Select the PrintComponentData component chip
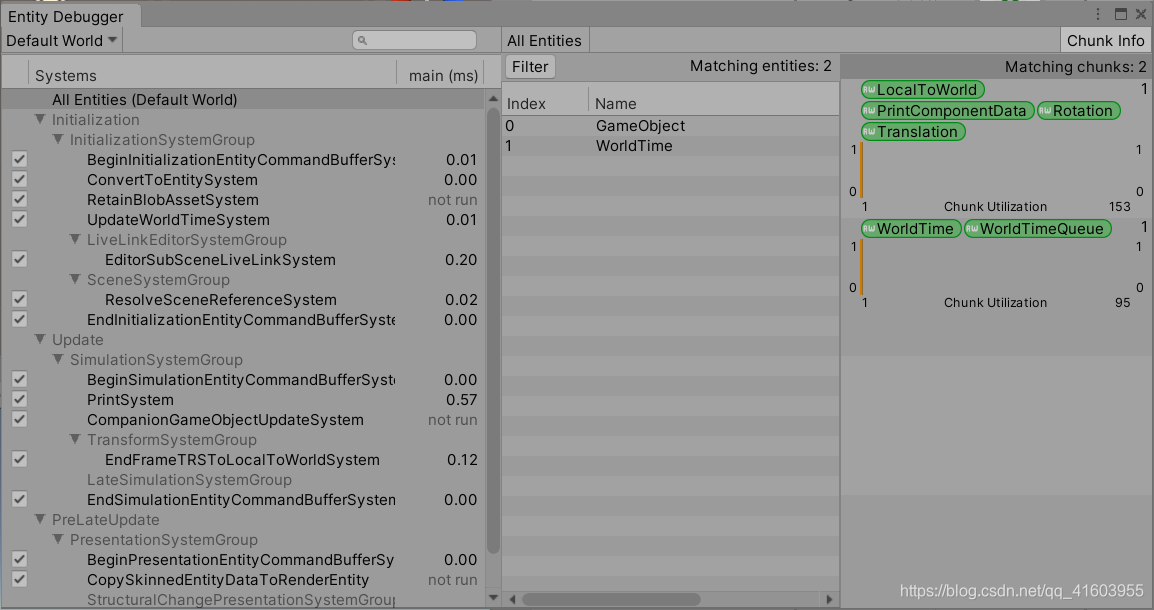1154x610 pixels. 946,111
